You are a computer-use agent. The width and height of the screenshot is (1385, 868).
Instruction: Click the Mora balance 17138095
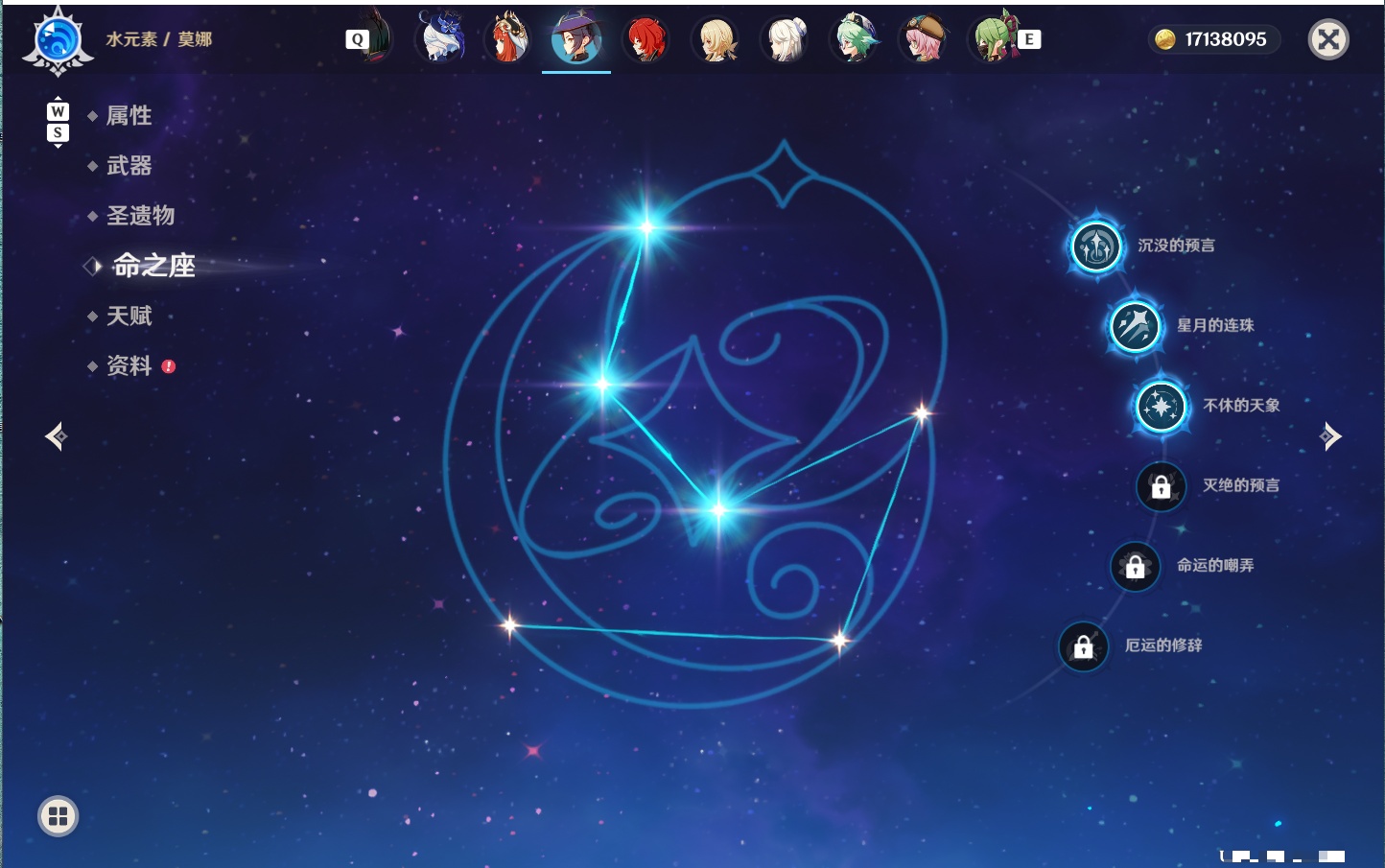click(x=1226, y=39)
